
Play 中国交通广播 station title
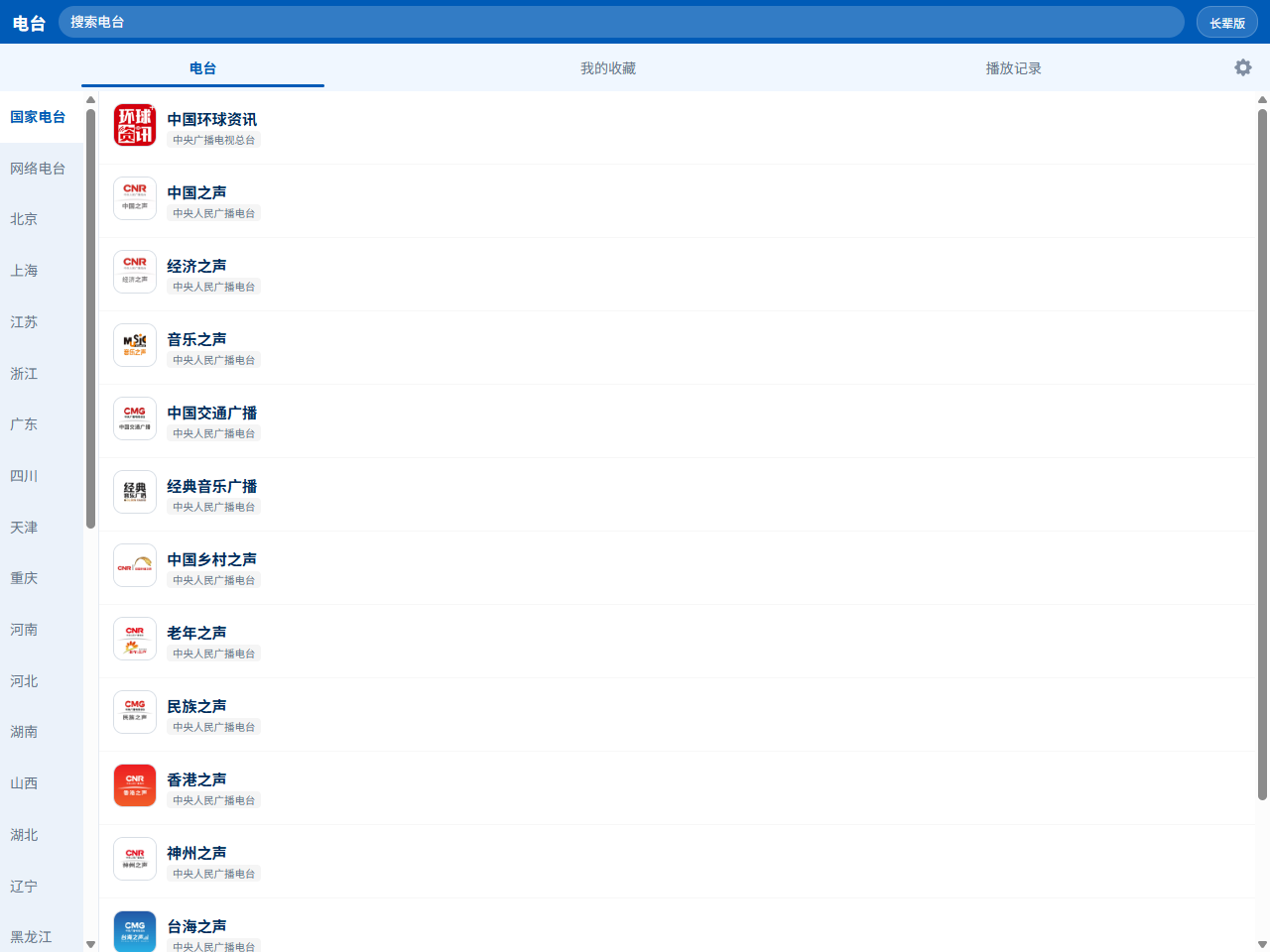coord(211,413)
